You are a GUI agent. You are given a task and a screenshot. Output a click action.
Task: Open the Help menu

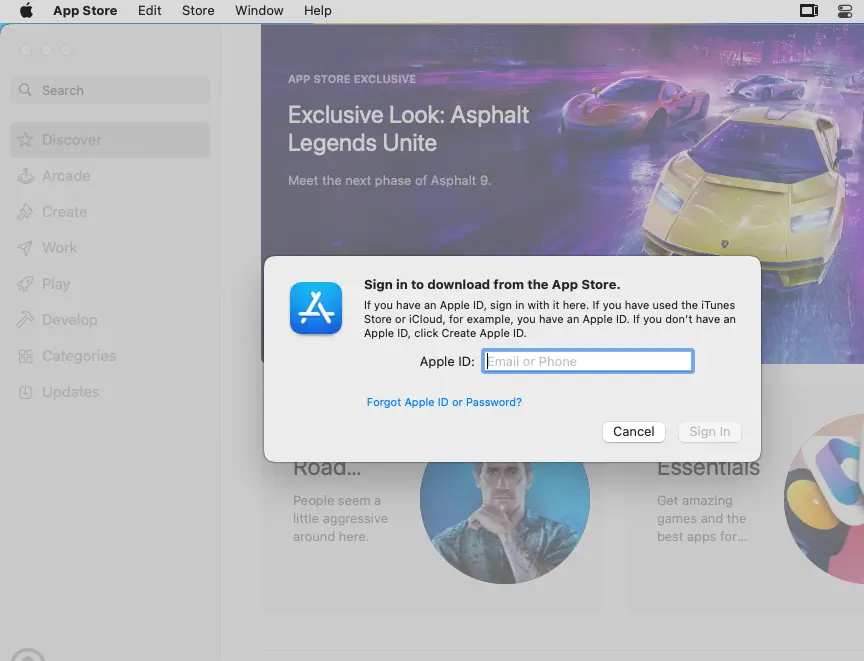pyautogui.click(x=317, y=10)
